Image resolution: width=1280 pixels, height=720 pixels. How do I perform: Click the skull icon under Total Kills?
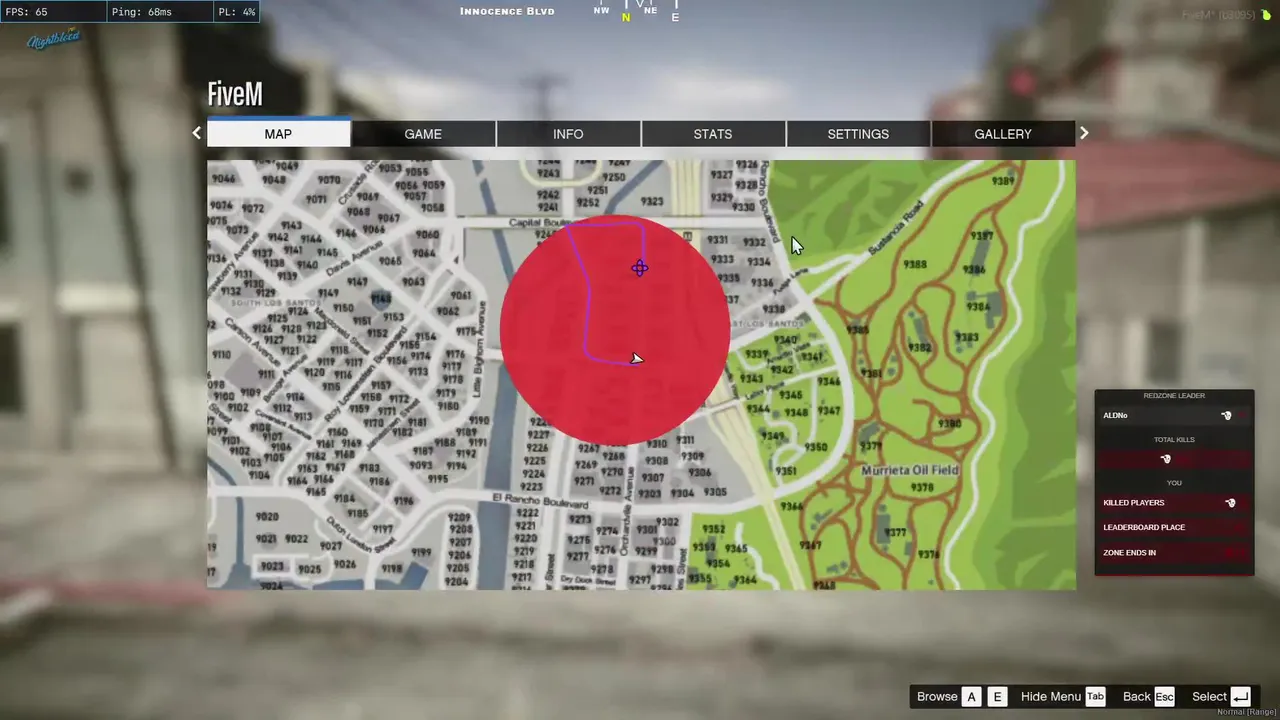click(1165, 459)
